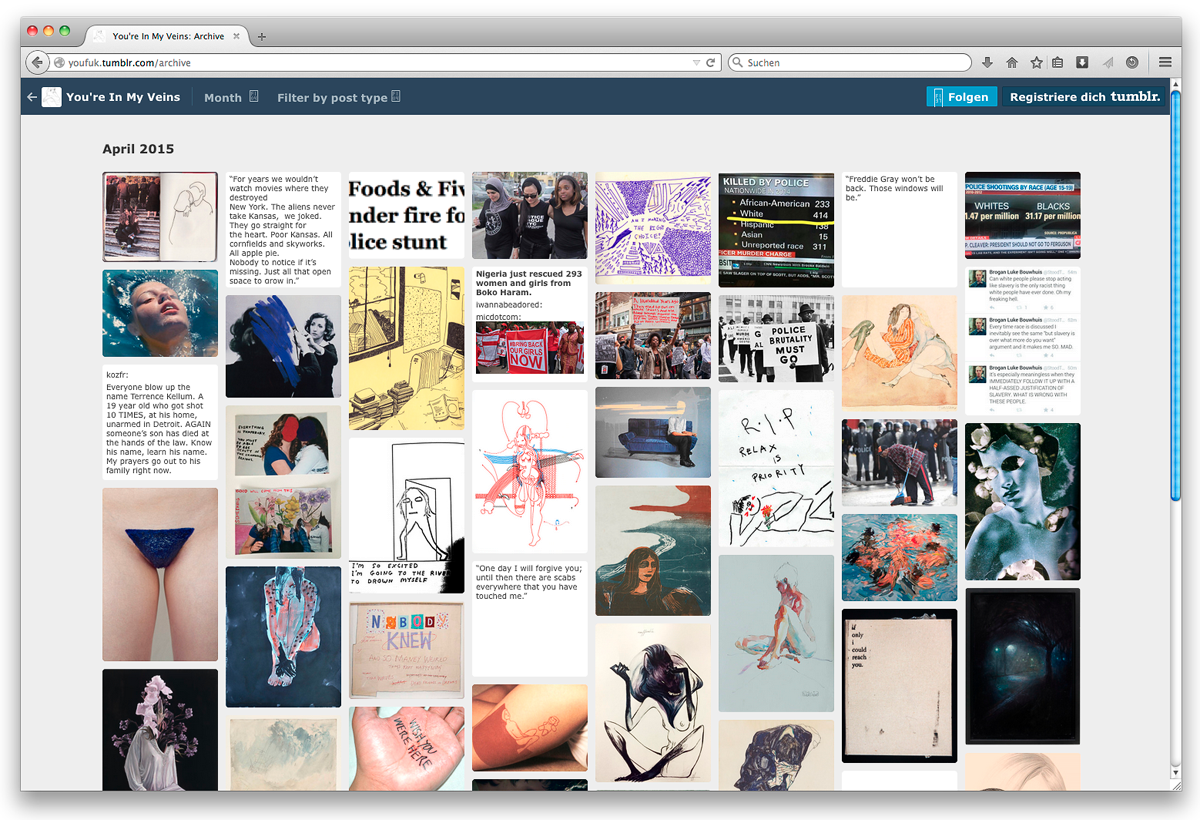
Task: Expand the URL bar history dropdown arrow
Action: click(x=696, y=63)
